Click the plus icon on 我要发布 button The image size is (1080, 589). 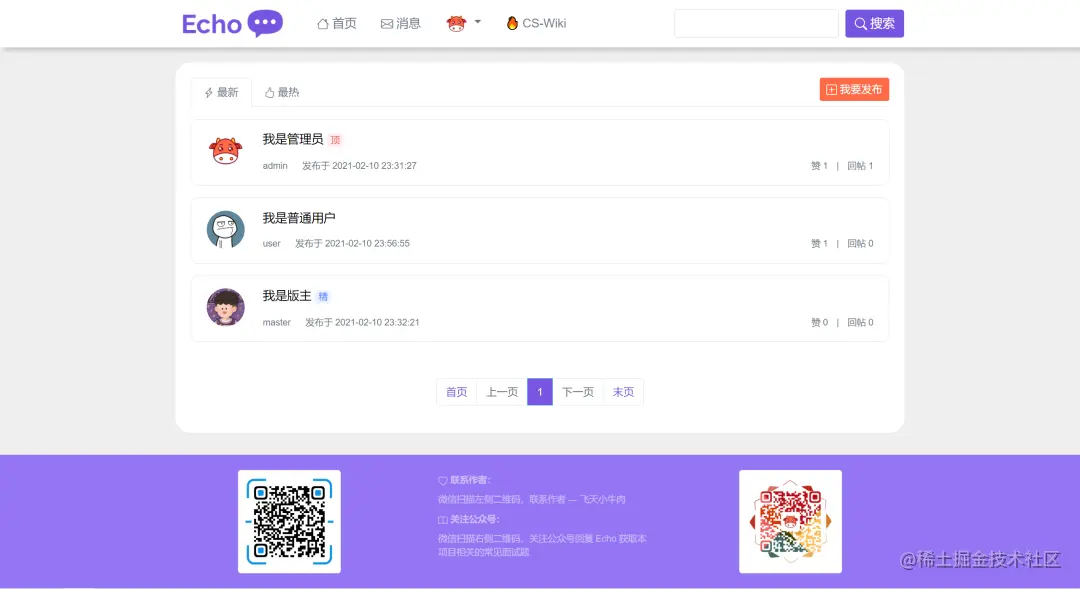pos(831,89)
